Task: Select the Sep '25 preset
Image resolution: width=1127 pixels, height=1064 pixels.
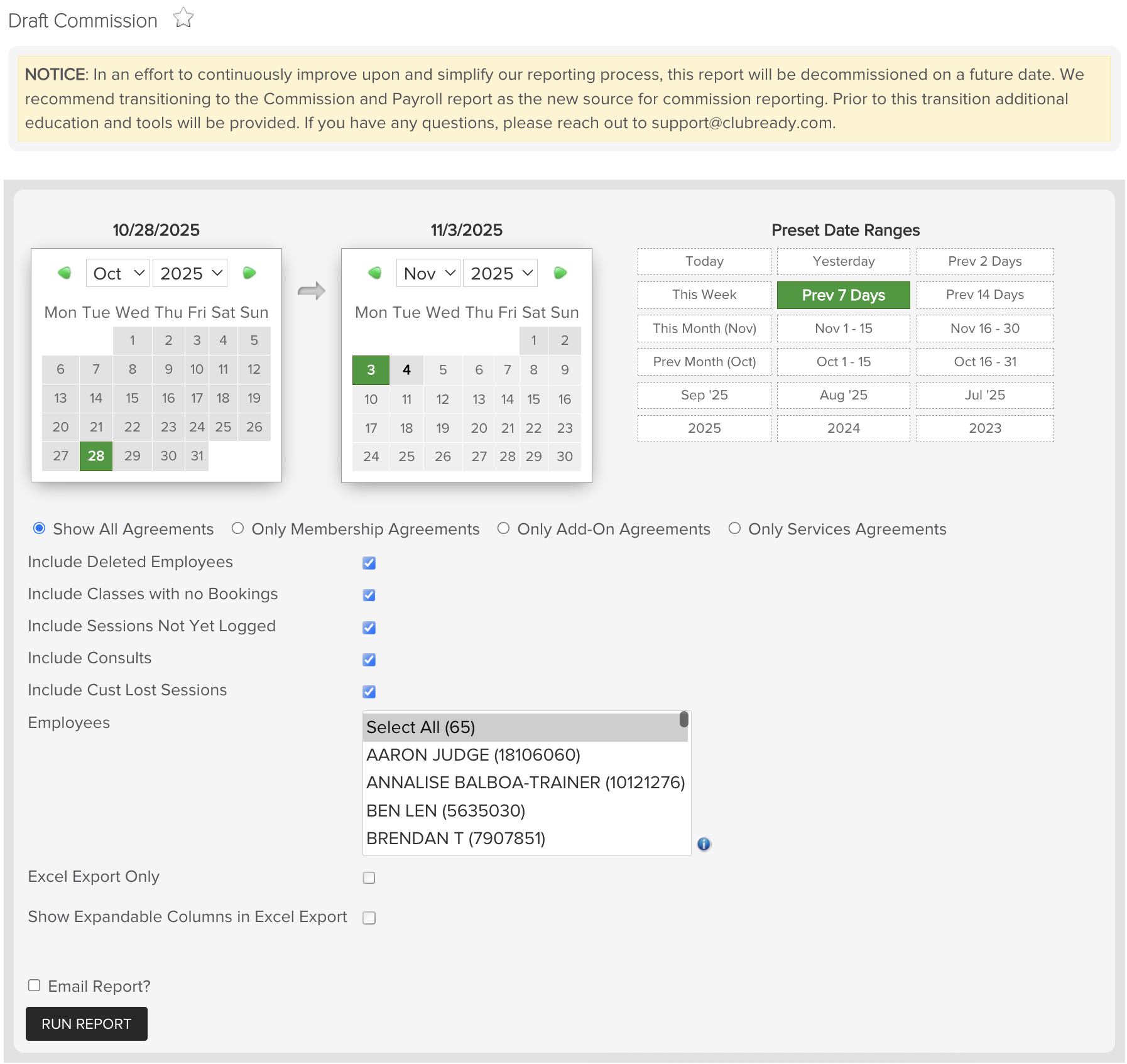Action: pyautogui.click(x=704, y=395)
